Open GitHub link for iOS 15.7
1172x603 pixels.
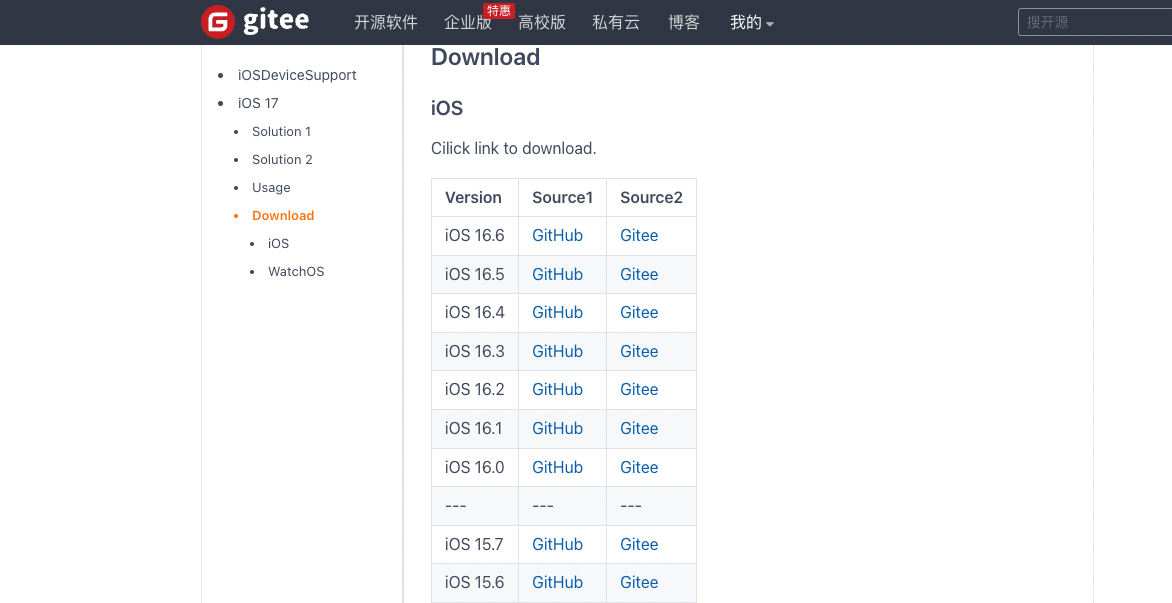tap(557, 544)
